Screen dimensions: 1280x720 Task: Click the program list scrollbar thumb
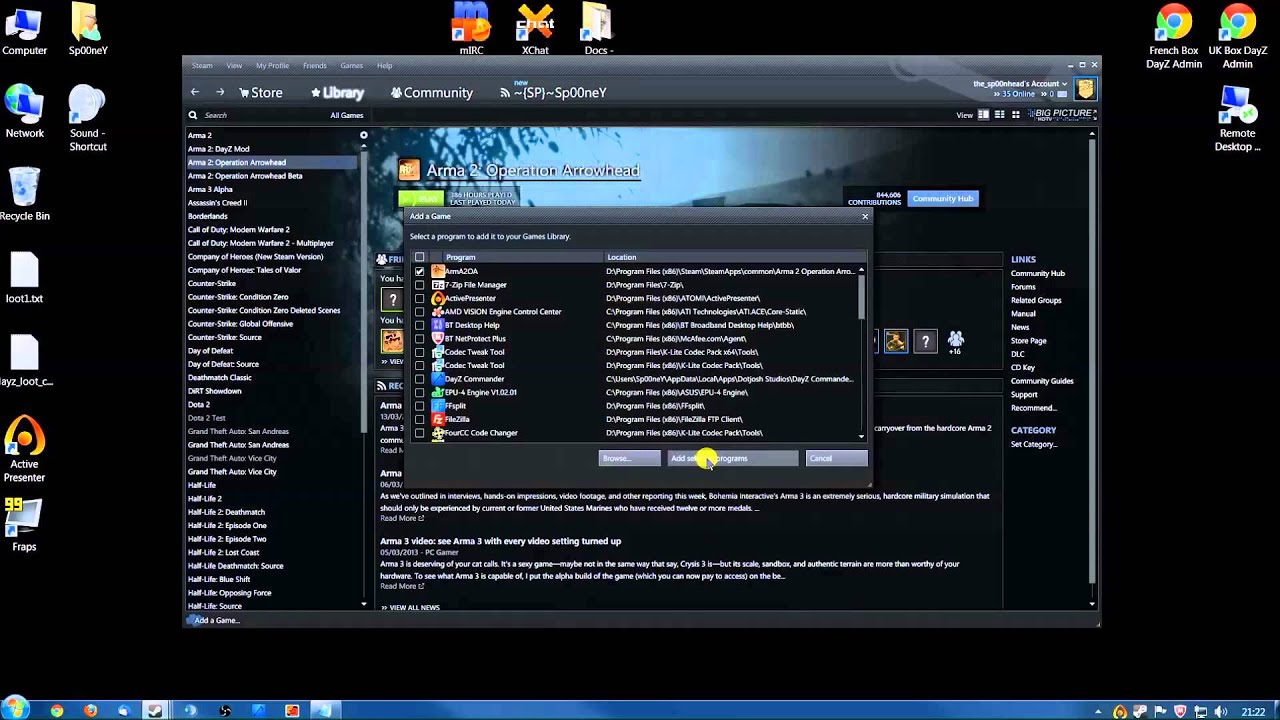[x=861, y=297]
